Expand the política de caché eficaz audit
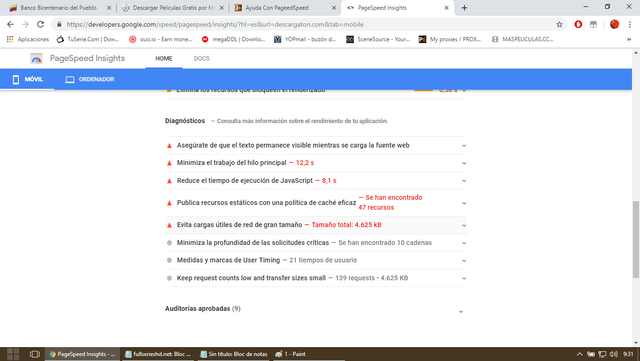Screen dimensions: 640x361 316,203
